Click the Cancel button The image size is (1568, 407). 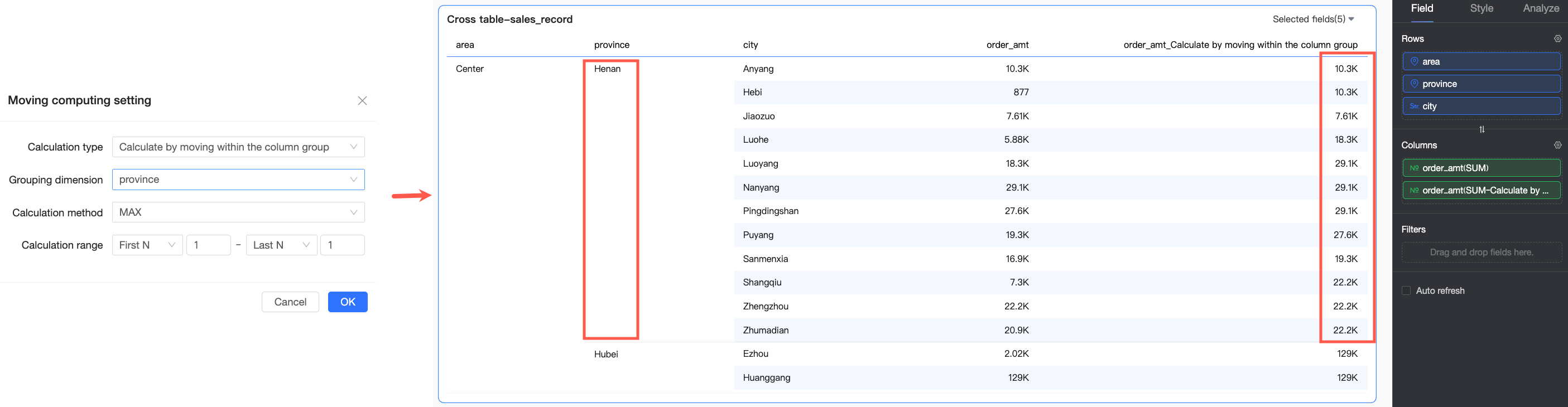coord(290,302)
